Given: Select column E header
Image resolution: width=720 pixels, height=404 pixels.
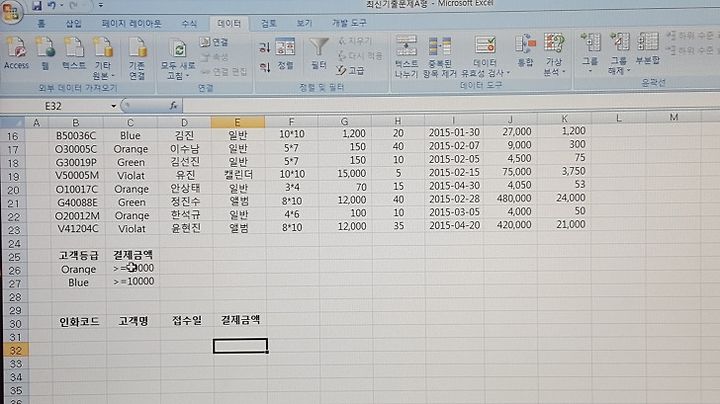Looking at the screenshot, I should tap(237, 122).
